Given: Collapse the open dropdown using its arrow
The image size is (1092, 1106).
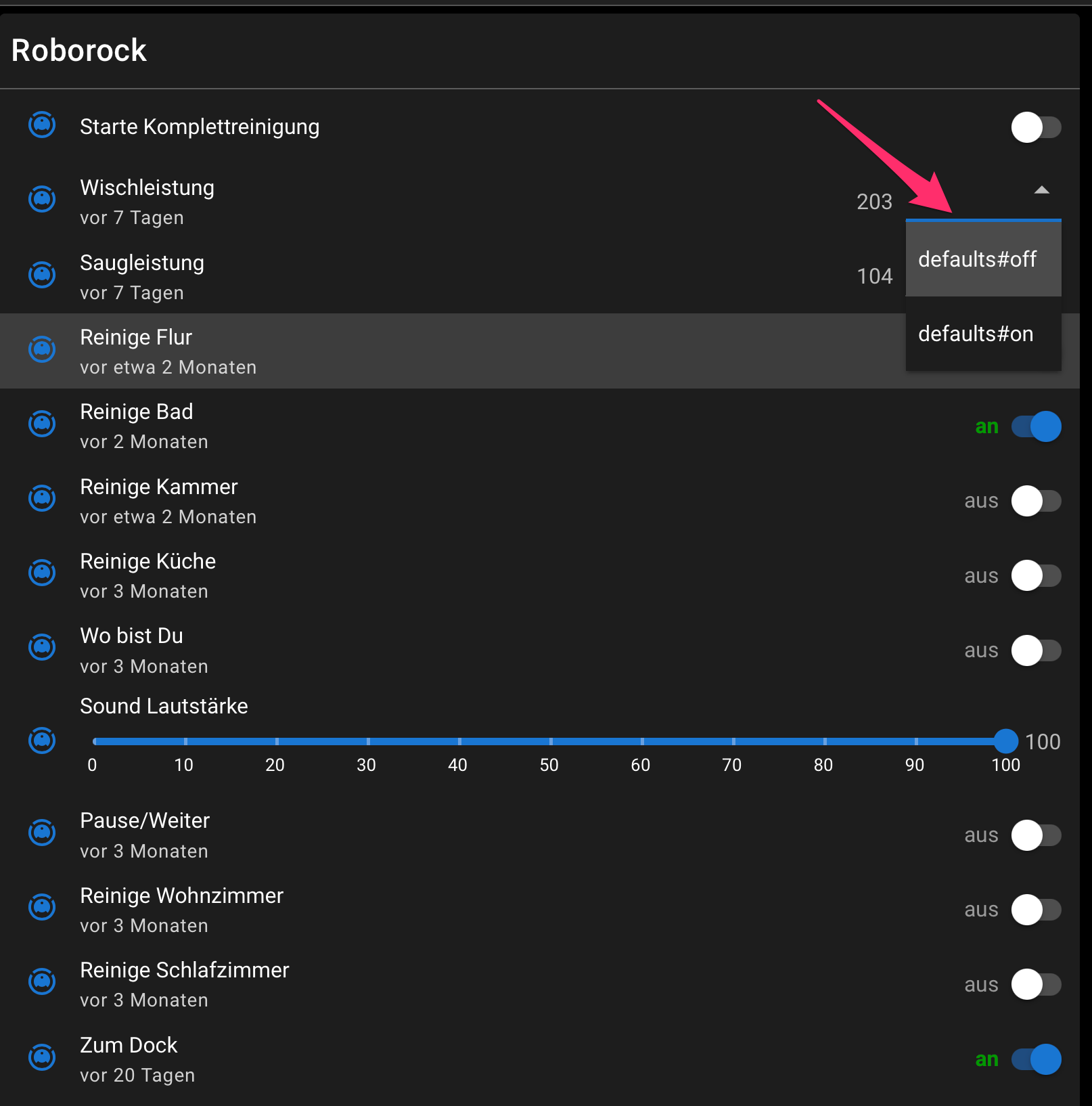Looking at the screenshot, I should click(x=1041, y=190).
